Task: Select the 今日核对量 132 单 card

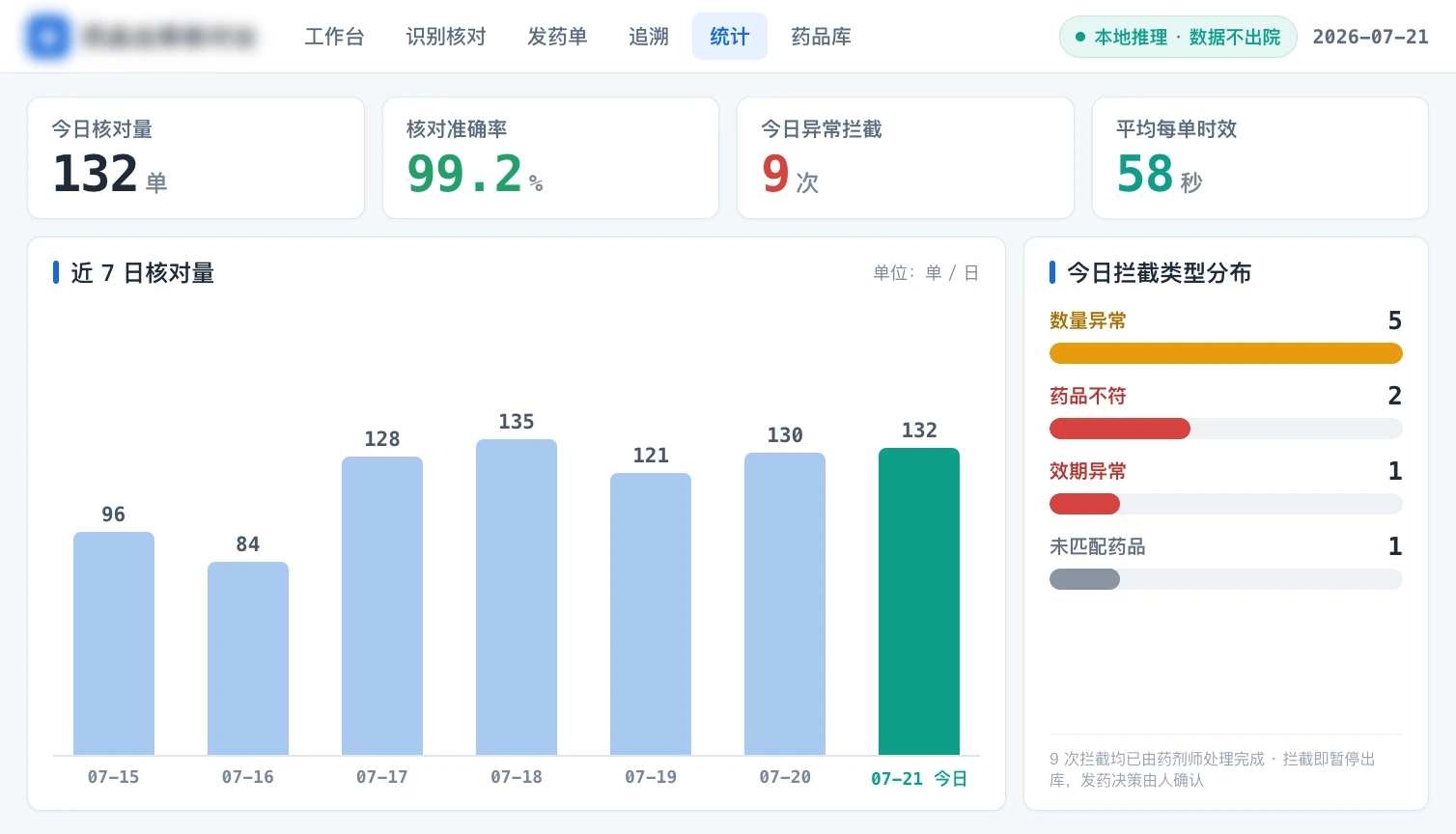Action: (196, 157)
